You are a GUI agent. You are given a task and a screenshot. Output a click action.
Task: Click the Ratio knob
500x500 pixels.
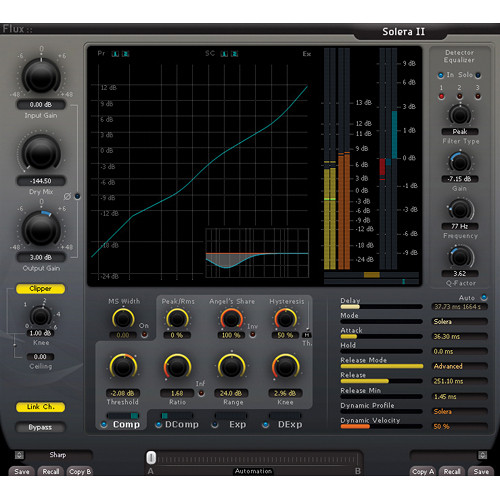pyautogui.click(x=177, y=367)
